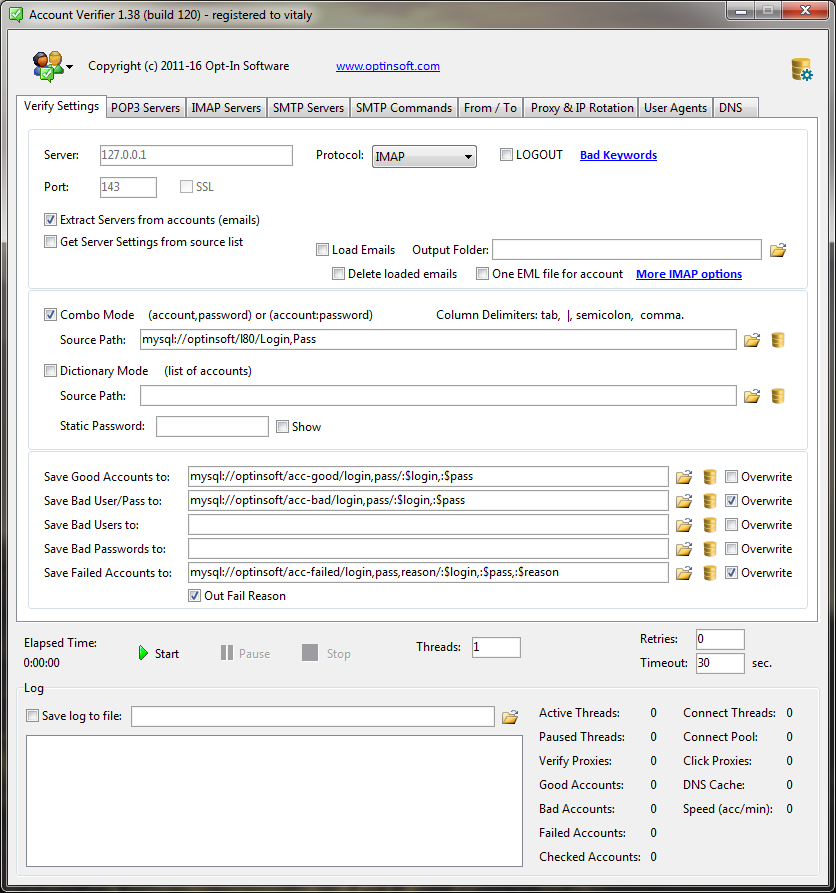Browse folder for Output Folder path
Image resolution: width=836 pixels, height=893 pixels.
[x=778, y=250]
